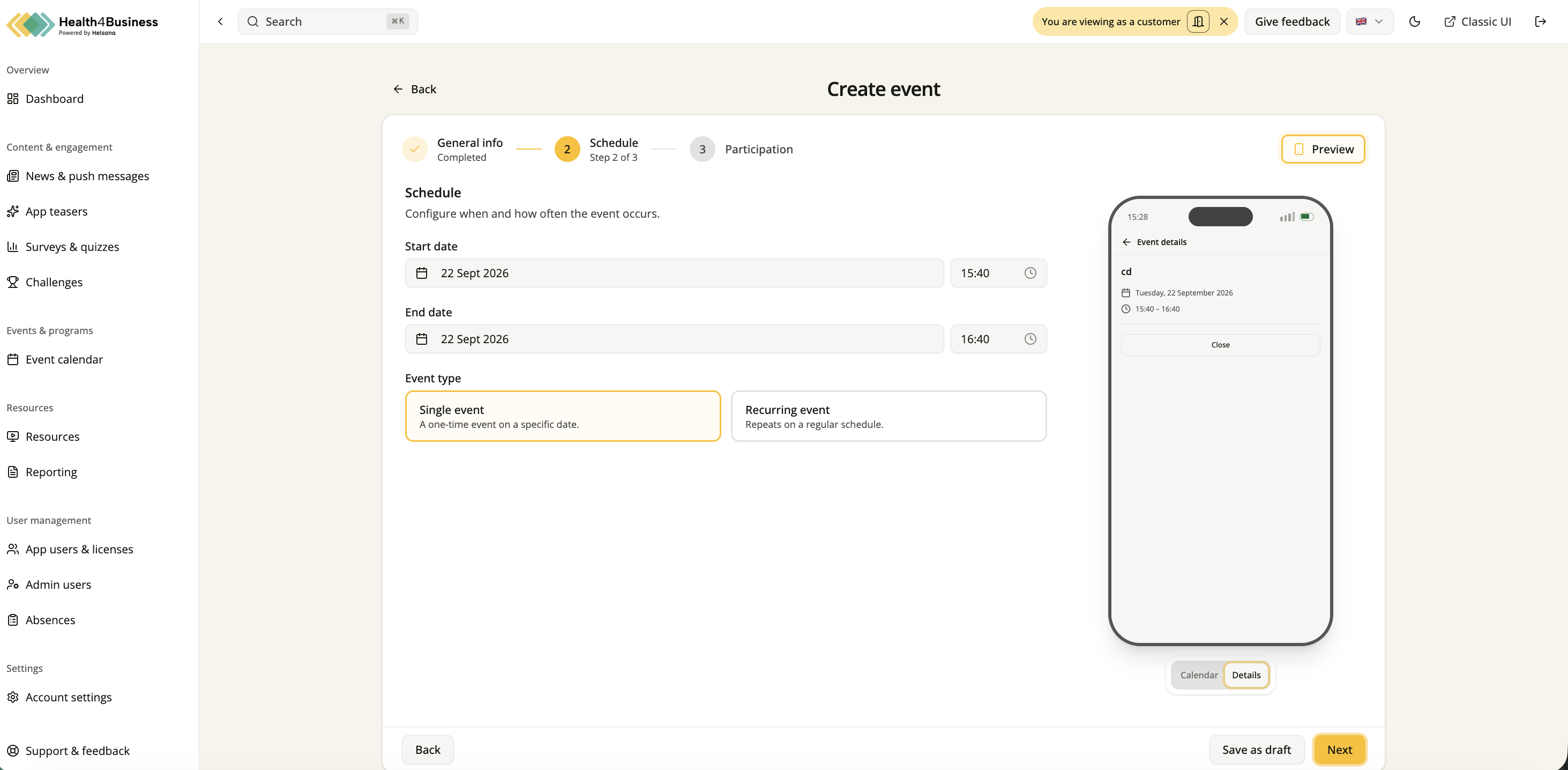Image resolution: width=1568 pixels, height=770 pixels.
Task: Open the Start date picker field
Action: click(x=675, y=273)
